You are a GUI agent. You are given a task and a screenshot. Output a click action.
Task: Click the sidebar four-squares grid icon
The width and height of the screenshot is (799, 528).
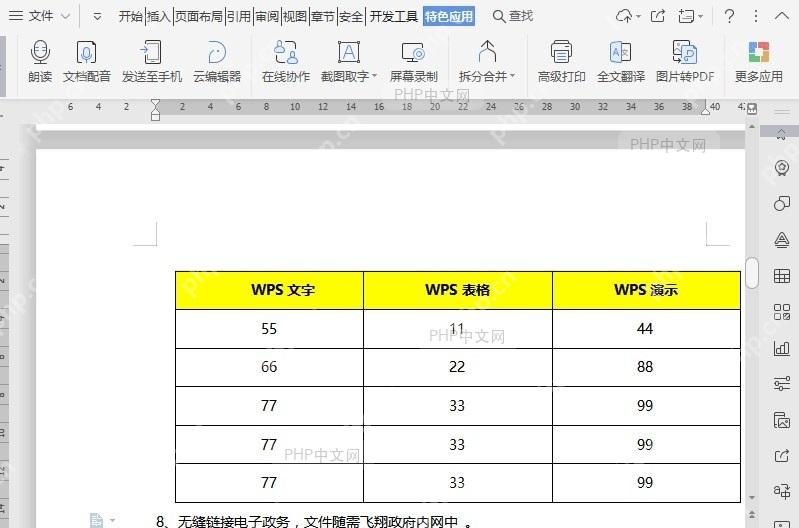(782, 312)
